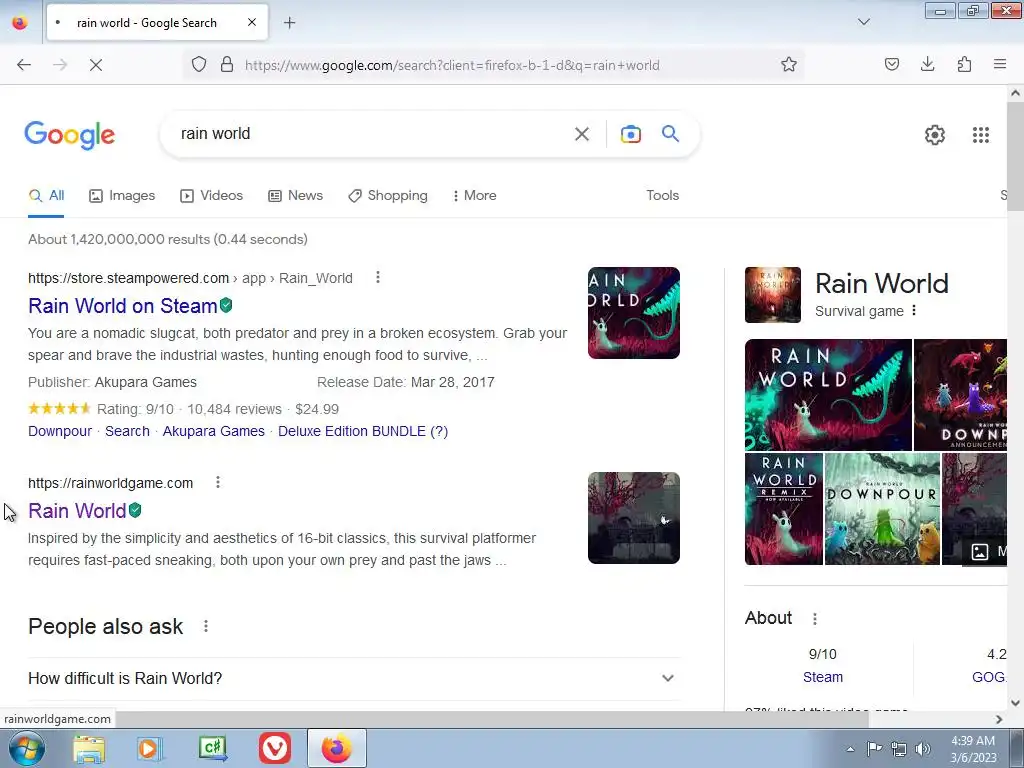Follow the Akupara Games sitelink

(x=214, y=431)
